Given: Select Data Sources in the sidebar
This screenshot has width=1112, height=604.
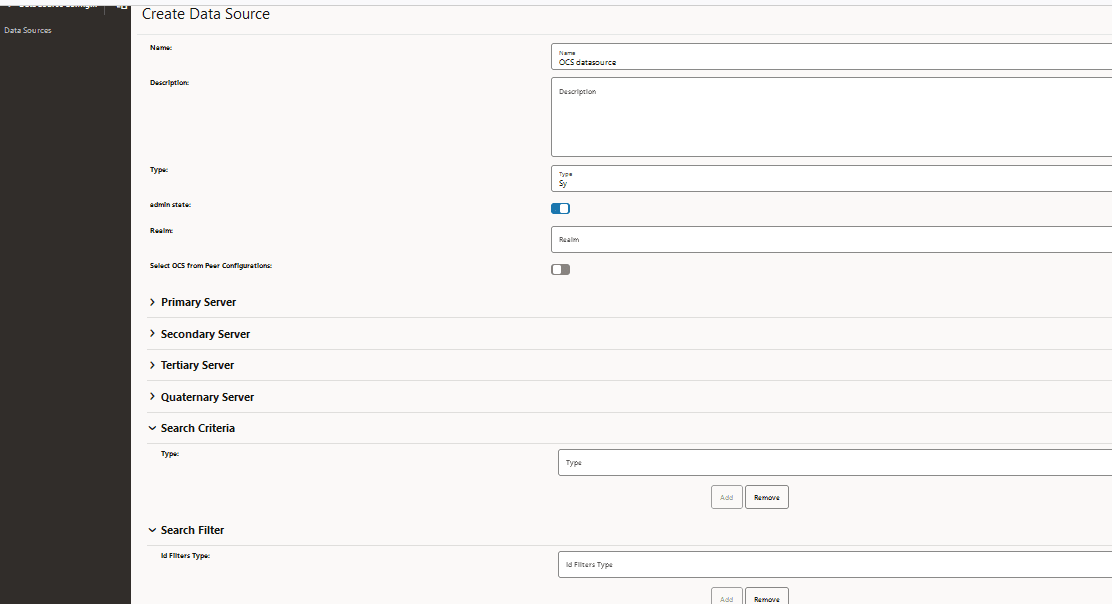Looking at the screenshot, I should (x=27, y=29).
